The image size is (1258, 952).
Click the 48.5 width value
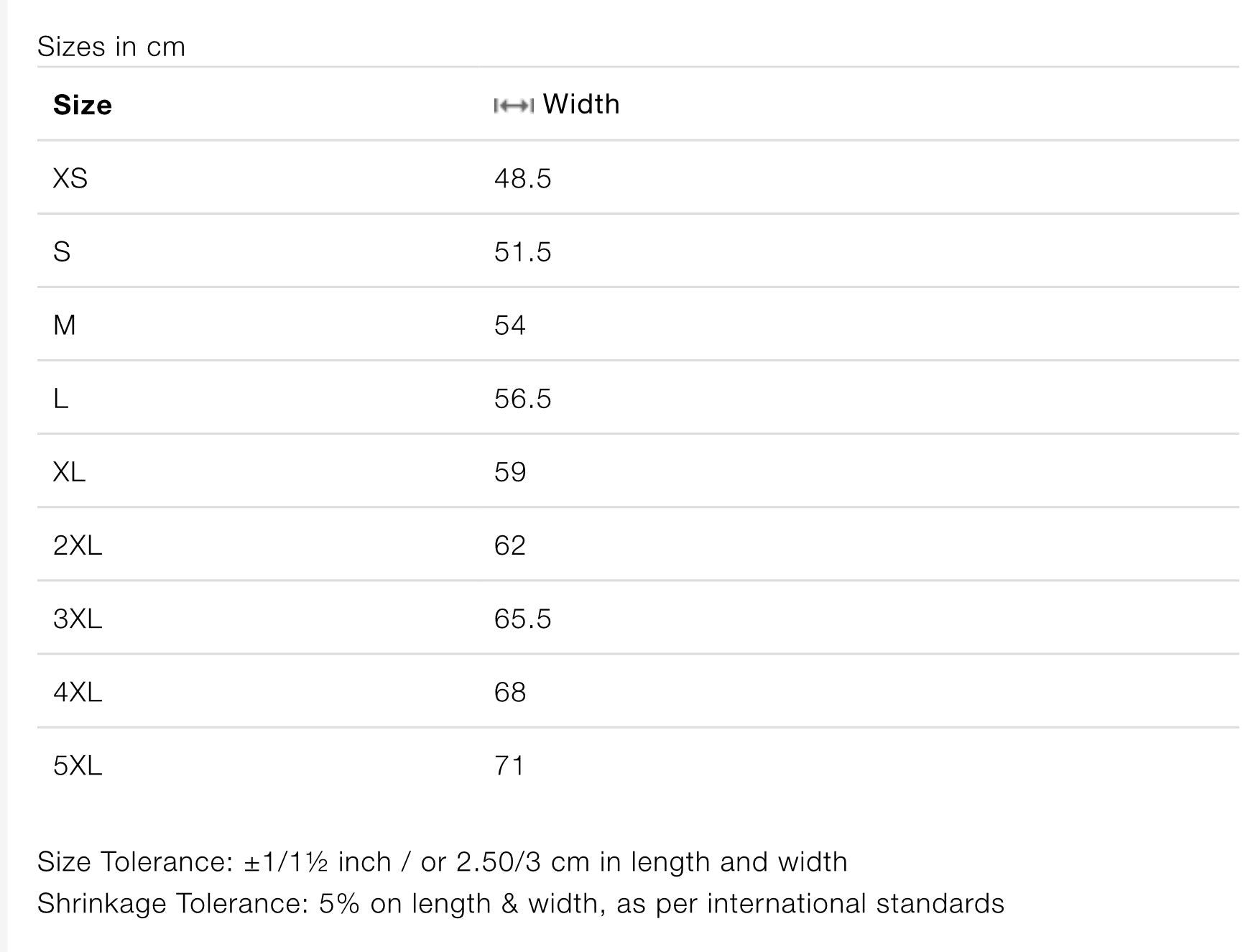[522, 179]
